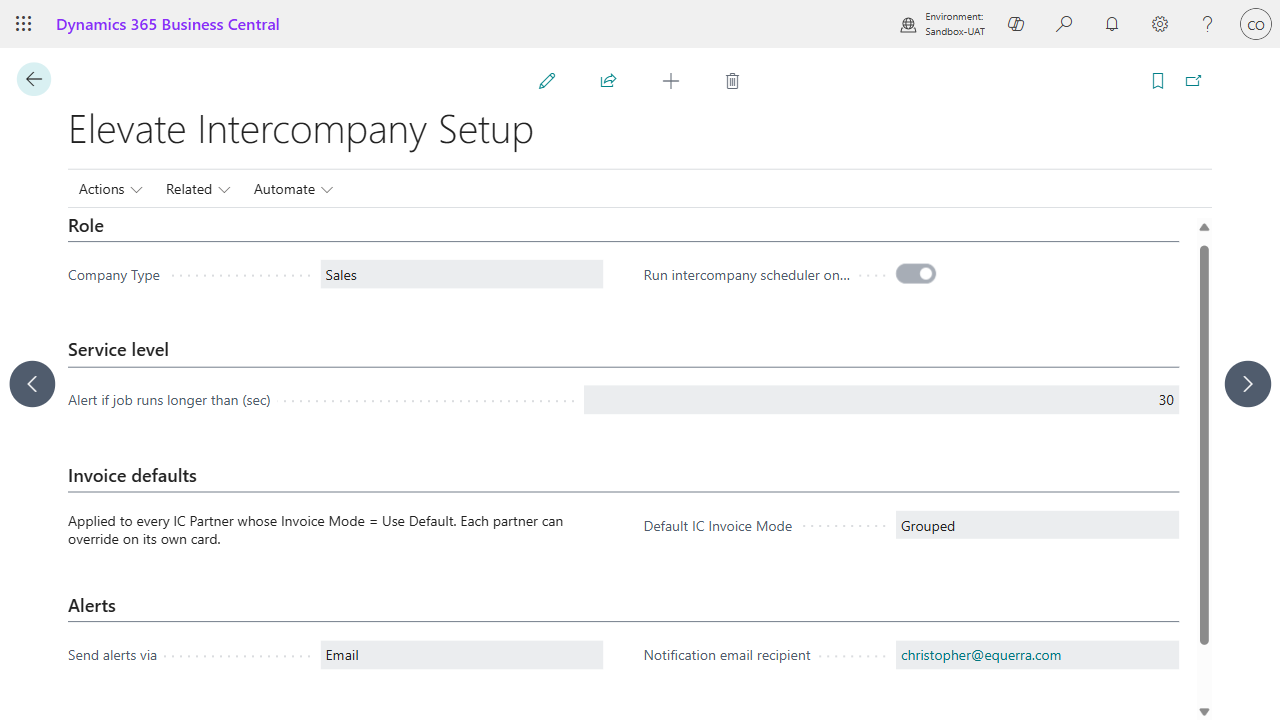
Task: Expand the Related menu
Action: [x=198, y=189]
